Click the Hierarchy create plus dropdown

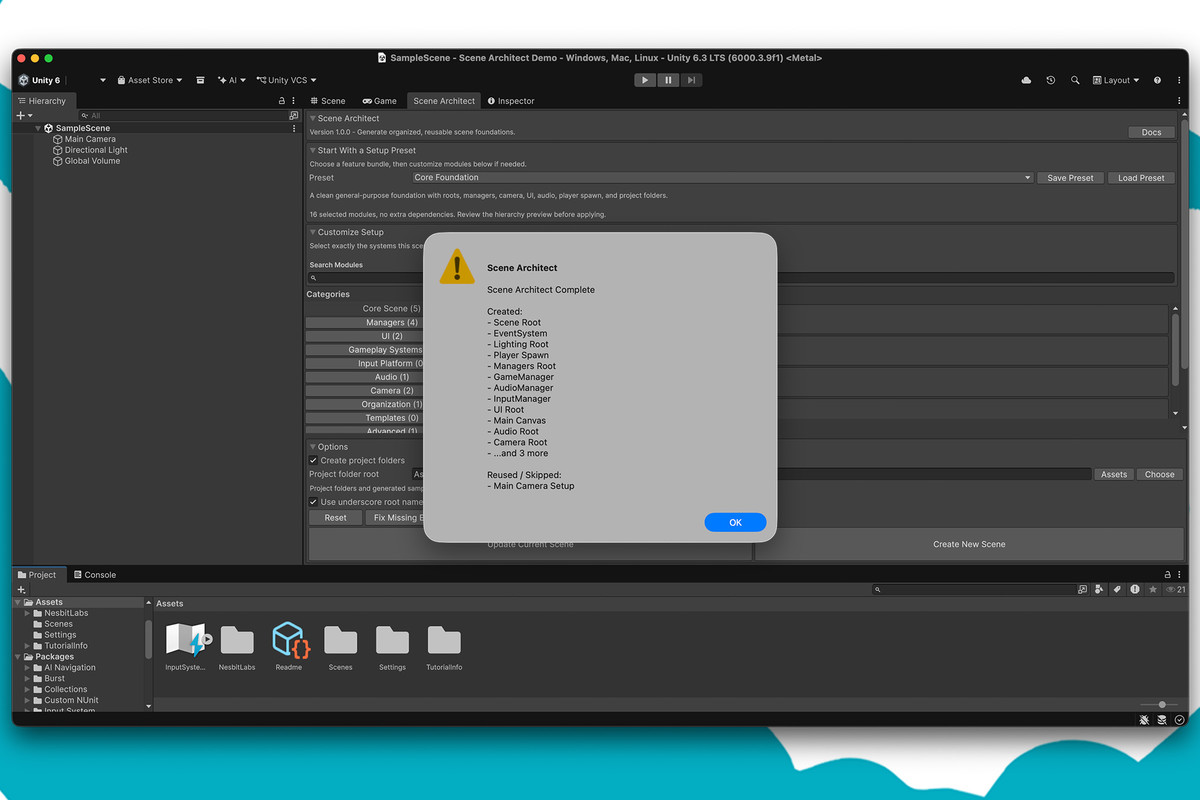point(25,116)
